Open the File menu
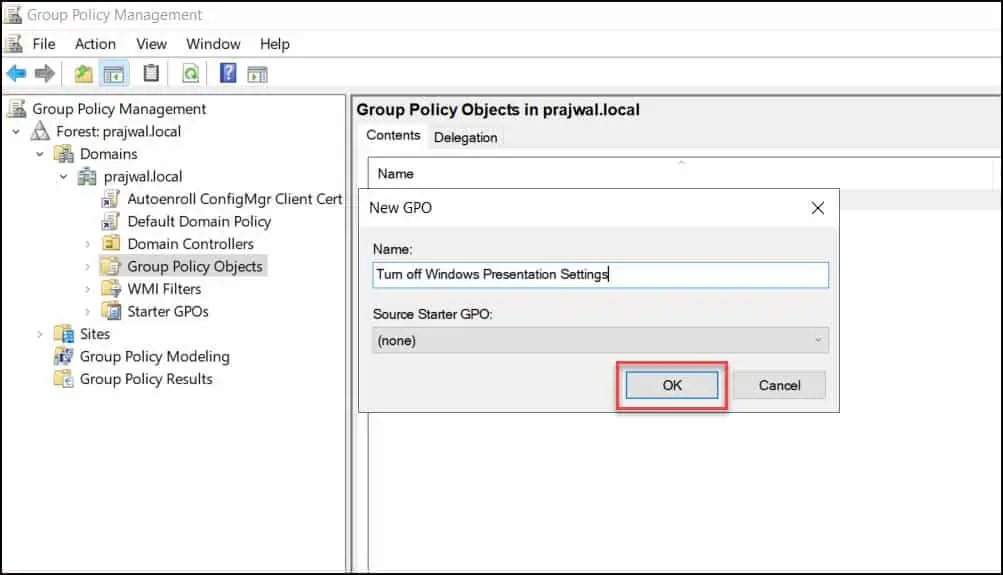 point(43,43)
